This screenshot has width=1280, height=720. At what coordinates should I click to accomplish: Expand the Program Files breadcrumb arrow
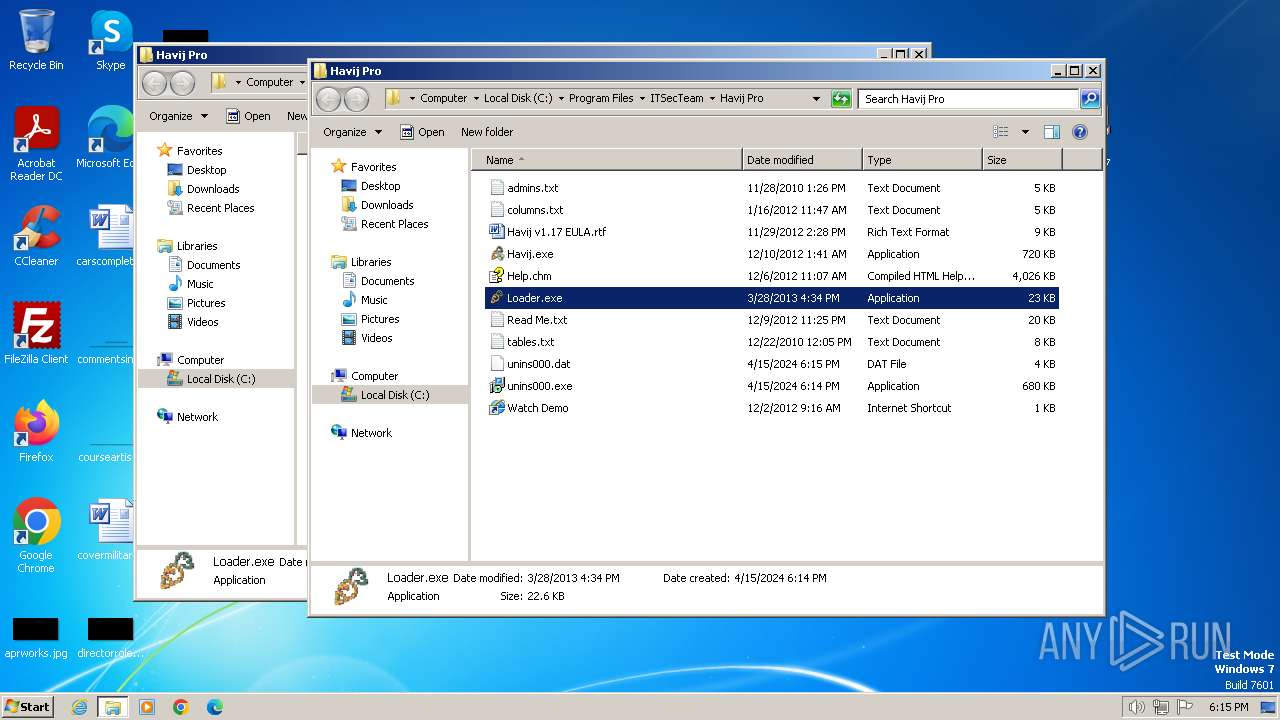[x=642, y=99]
